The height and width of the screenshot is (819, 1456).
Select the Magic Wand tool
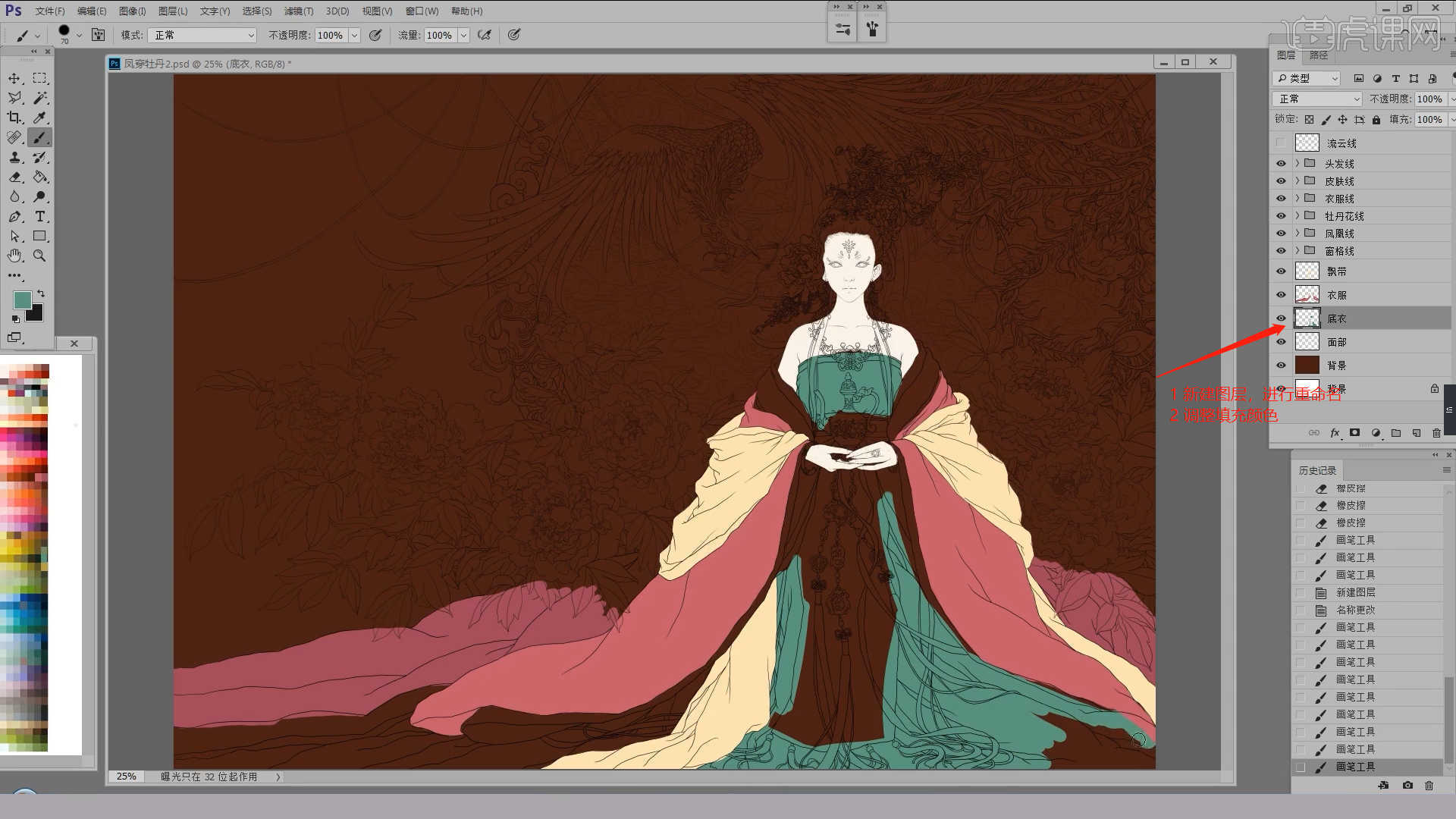[x=40, y=98]
